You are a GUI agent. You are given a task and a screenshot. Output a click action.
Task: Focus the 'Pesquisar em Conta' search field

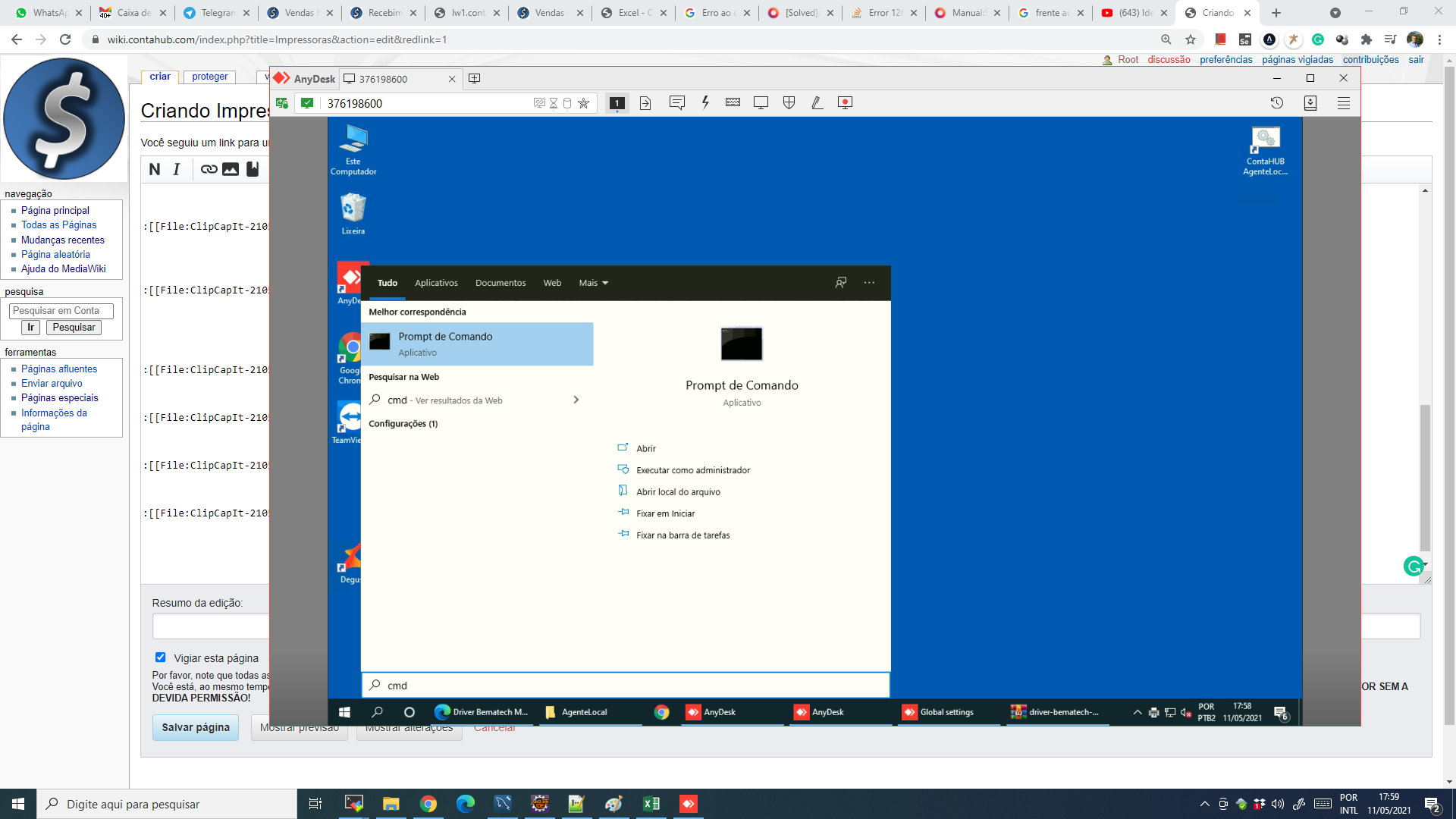(x=61, y=311)
